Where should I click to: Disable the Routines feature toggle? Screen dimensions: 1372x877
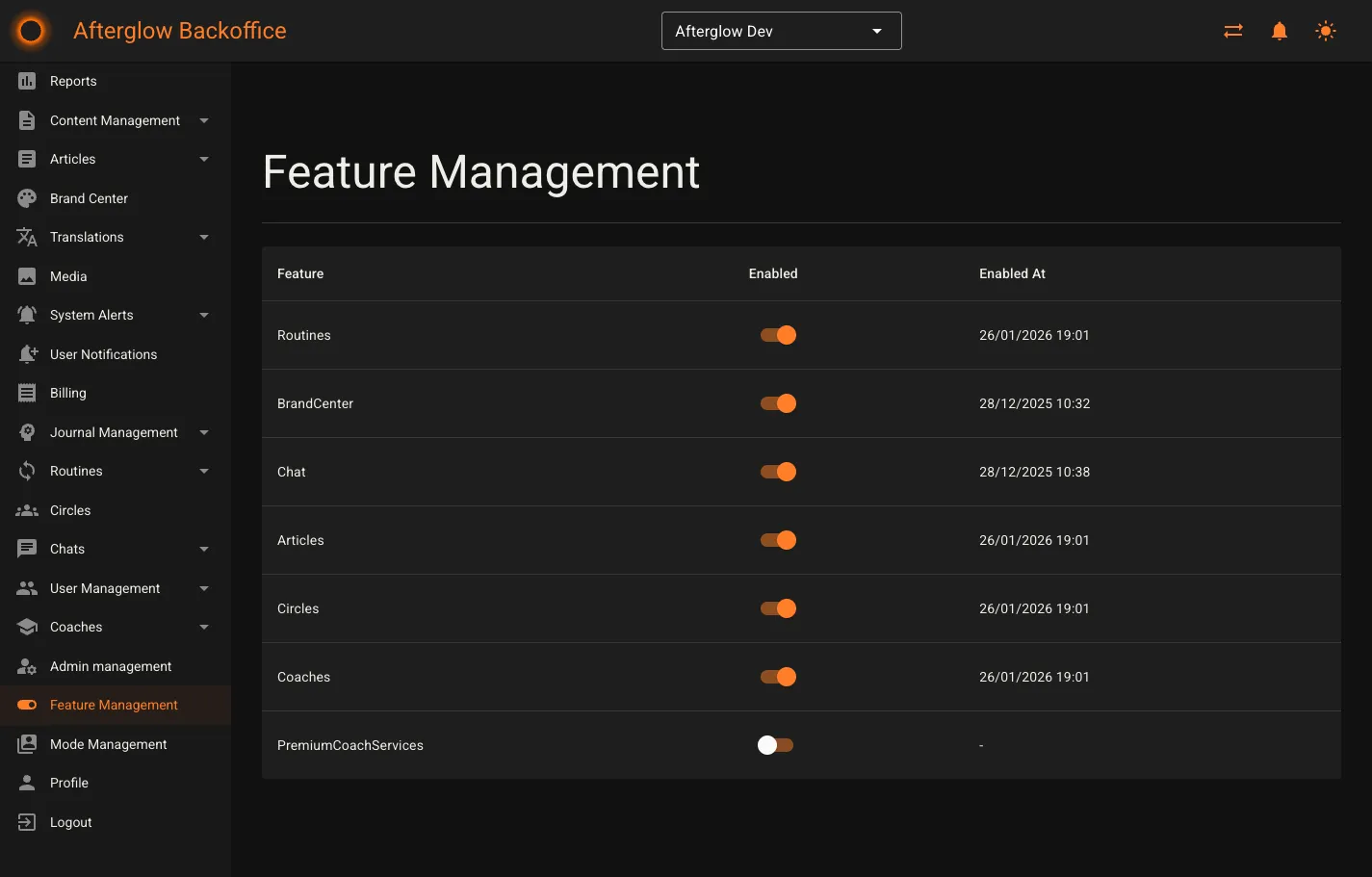pyautogui.click(x=777, y=335)
